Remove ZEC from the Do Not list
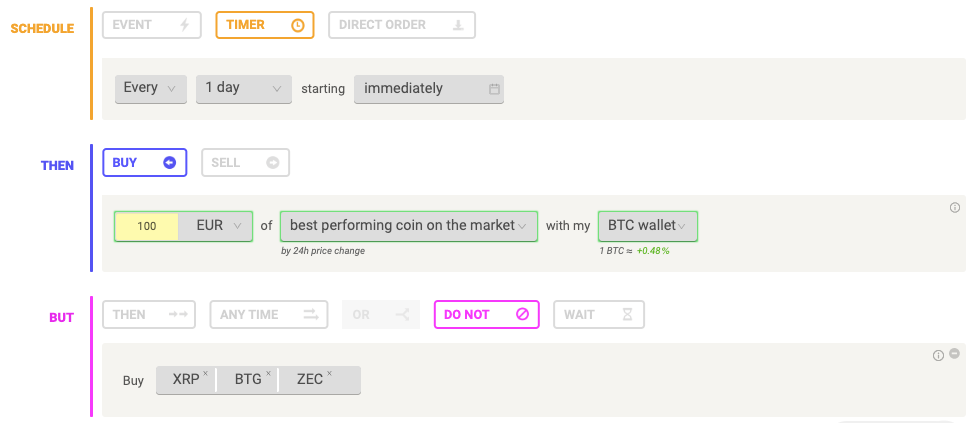977x423 pixels. click(329, 373)
